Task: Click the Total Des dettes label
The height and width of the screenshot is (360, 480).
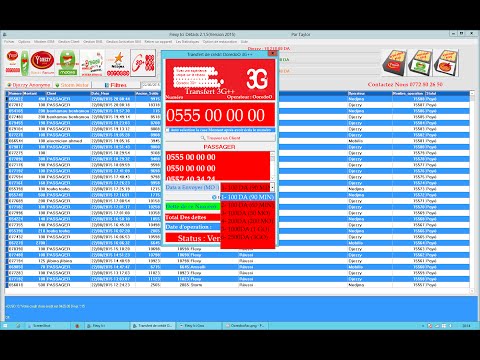Action: [193, 217]
